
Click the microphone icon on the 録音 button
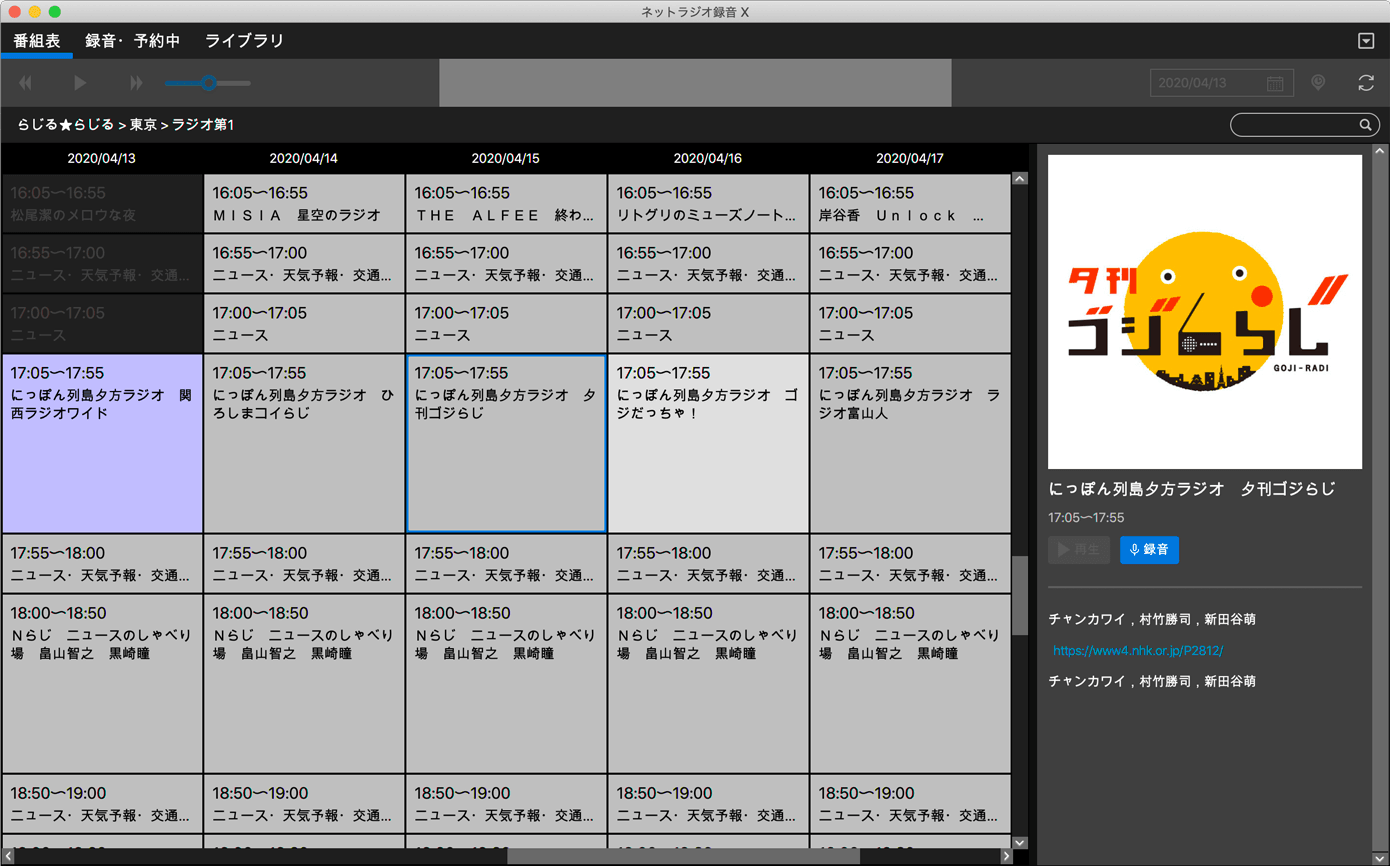click(x=1133, y=549)
